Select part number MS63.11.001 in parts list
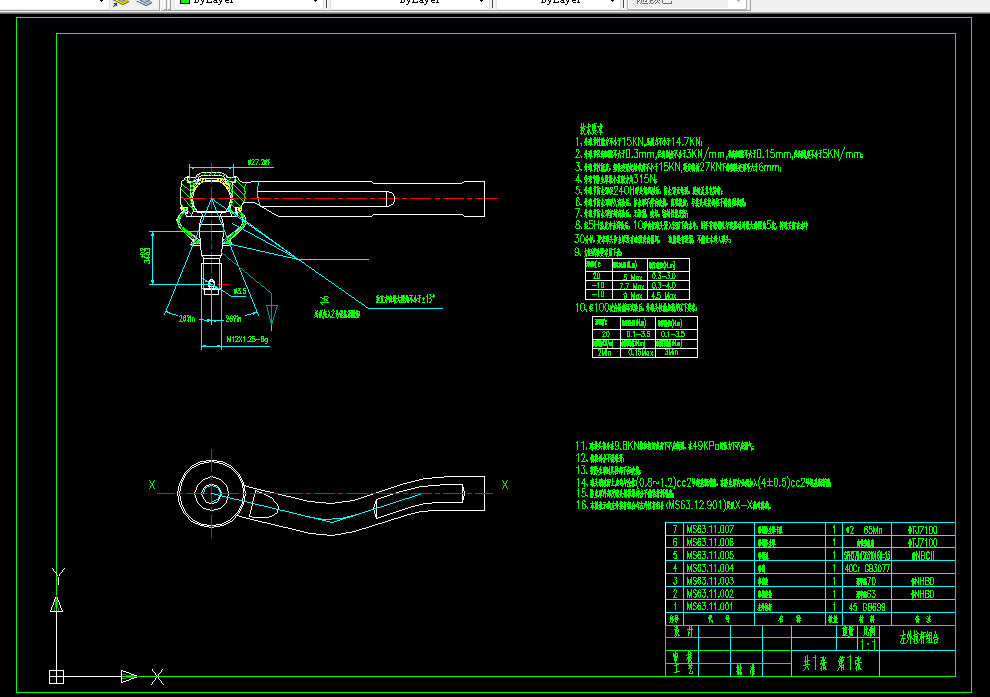 point(710,607)
